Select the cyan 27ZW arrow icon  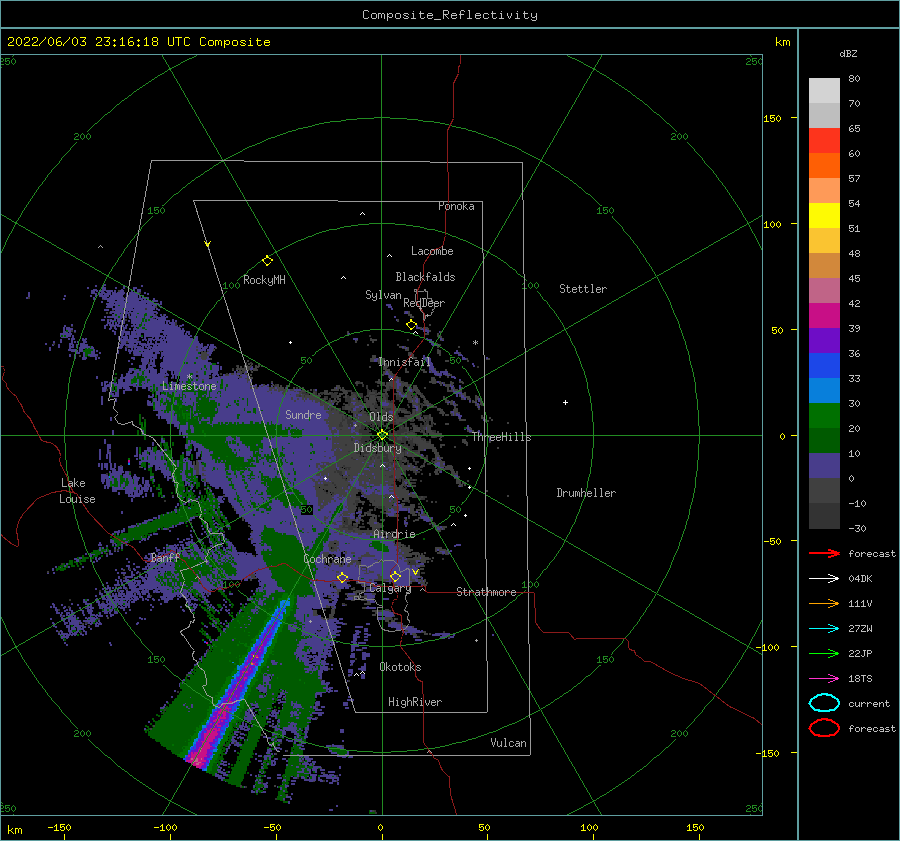coord(824,628)
